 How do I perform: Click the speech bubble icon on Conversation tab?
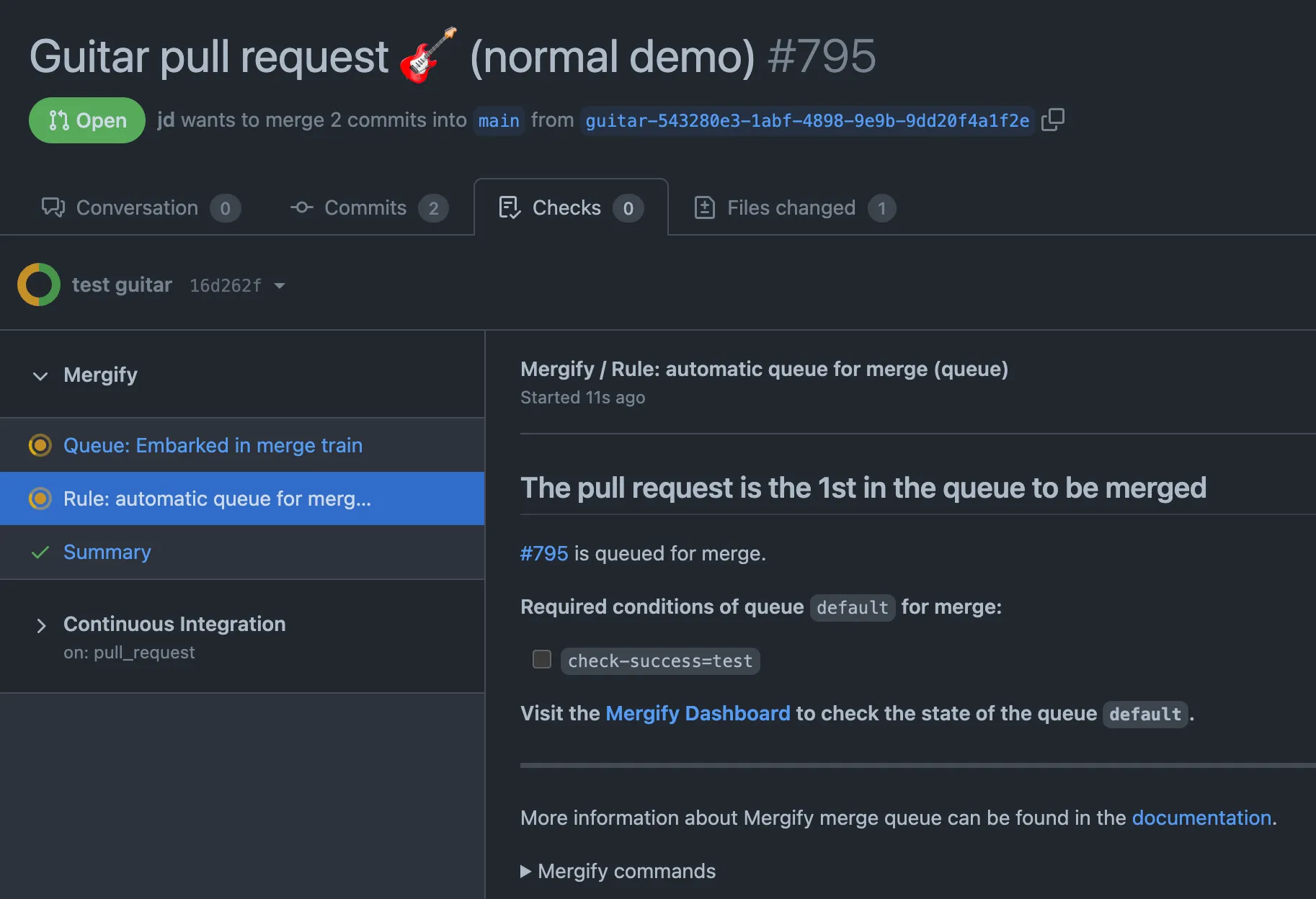pos(53,207)
